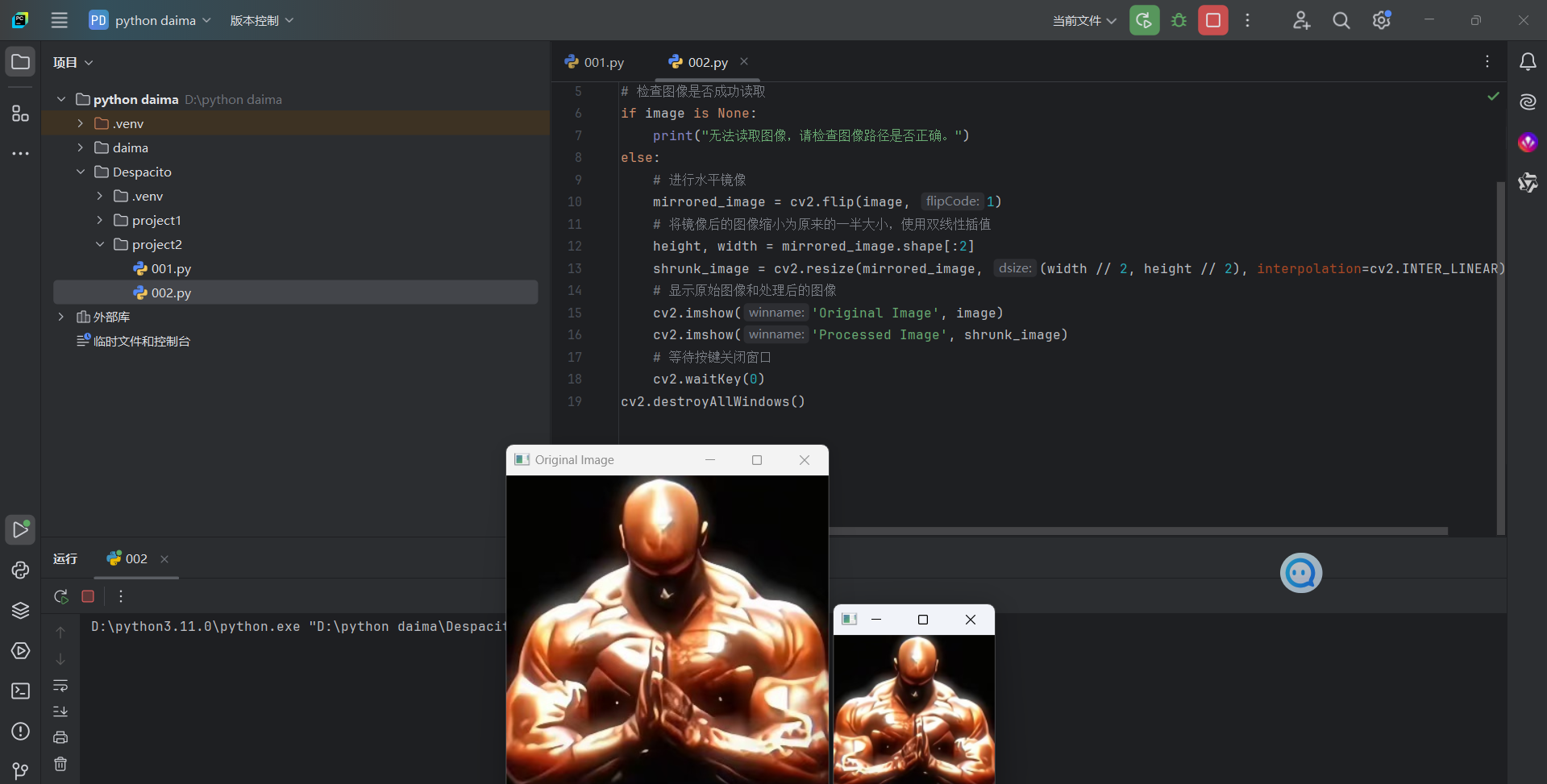Close the 002.py editor tab
This screenshot has height=784, width=1547.
744,61
